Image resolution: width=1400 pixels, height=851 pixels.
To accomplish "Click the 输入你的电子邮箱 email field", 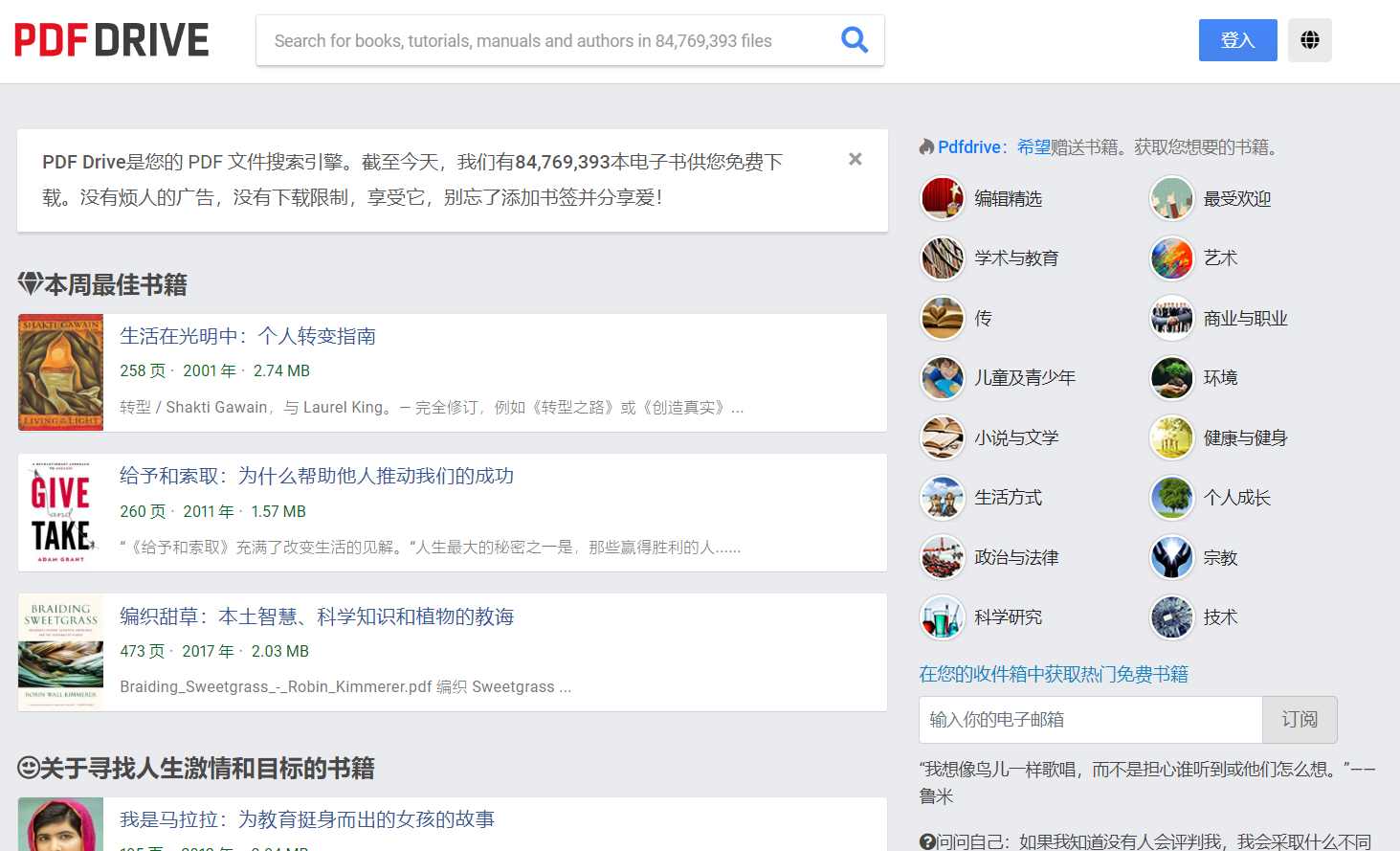I will 1091,720.
